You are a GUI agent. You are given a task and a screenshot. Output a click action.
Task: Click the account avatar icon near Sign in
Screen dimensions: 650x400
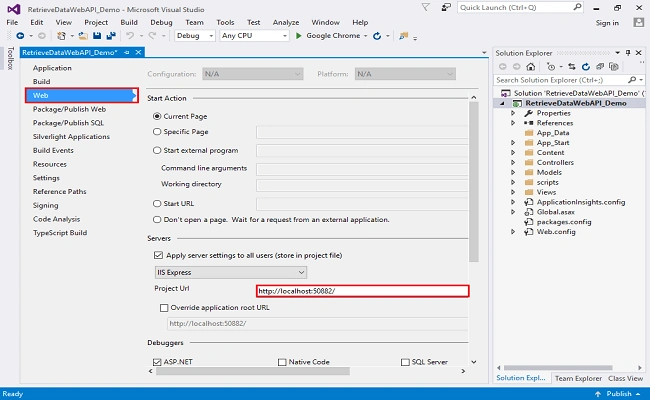tap(638, 22)
